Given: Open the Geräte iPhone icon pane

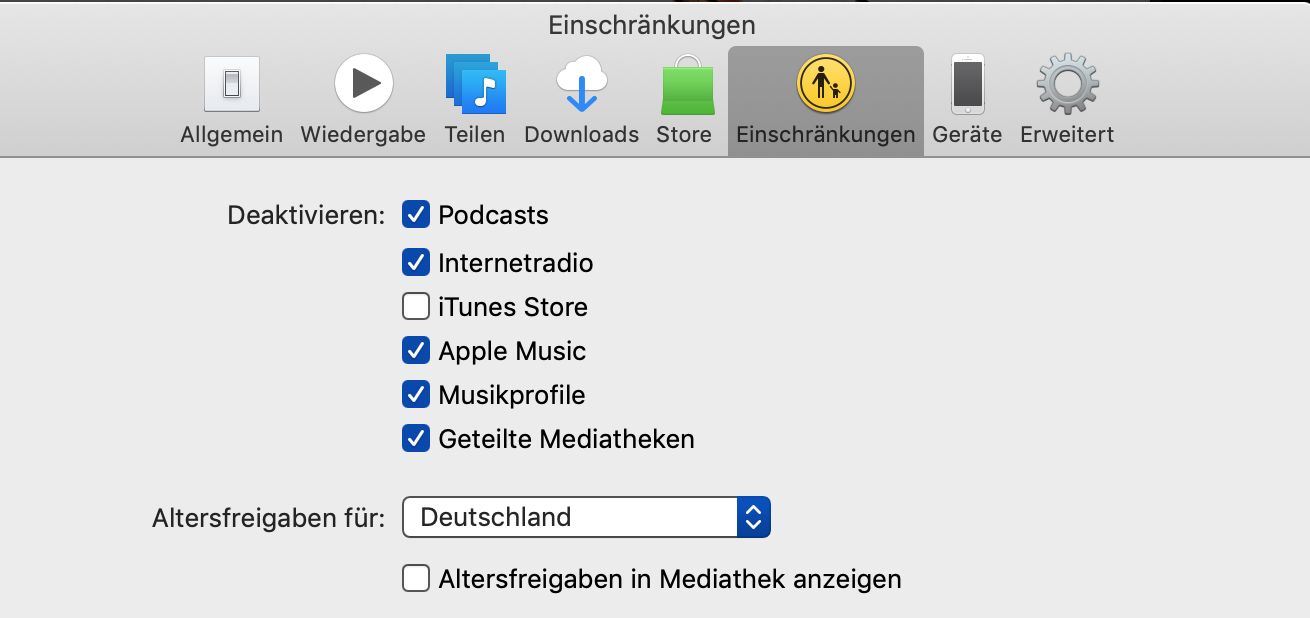Looking at the screenshot, I should pyautogui.click(x=967, y=84).
